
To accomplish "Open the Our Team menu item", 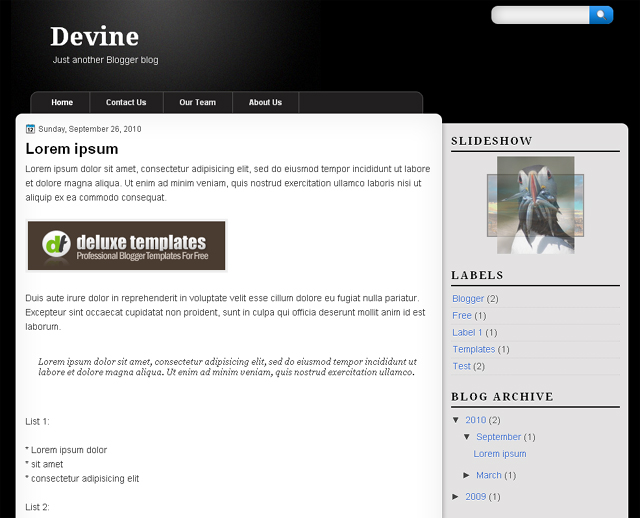I will click(x=198, y=102).
